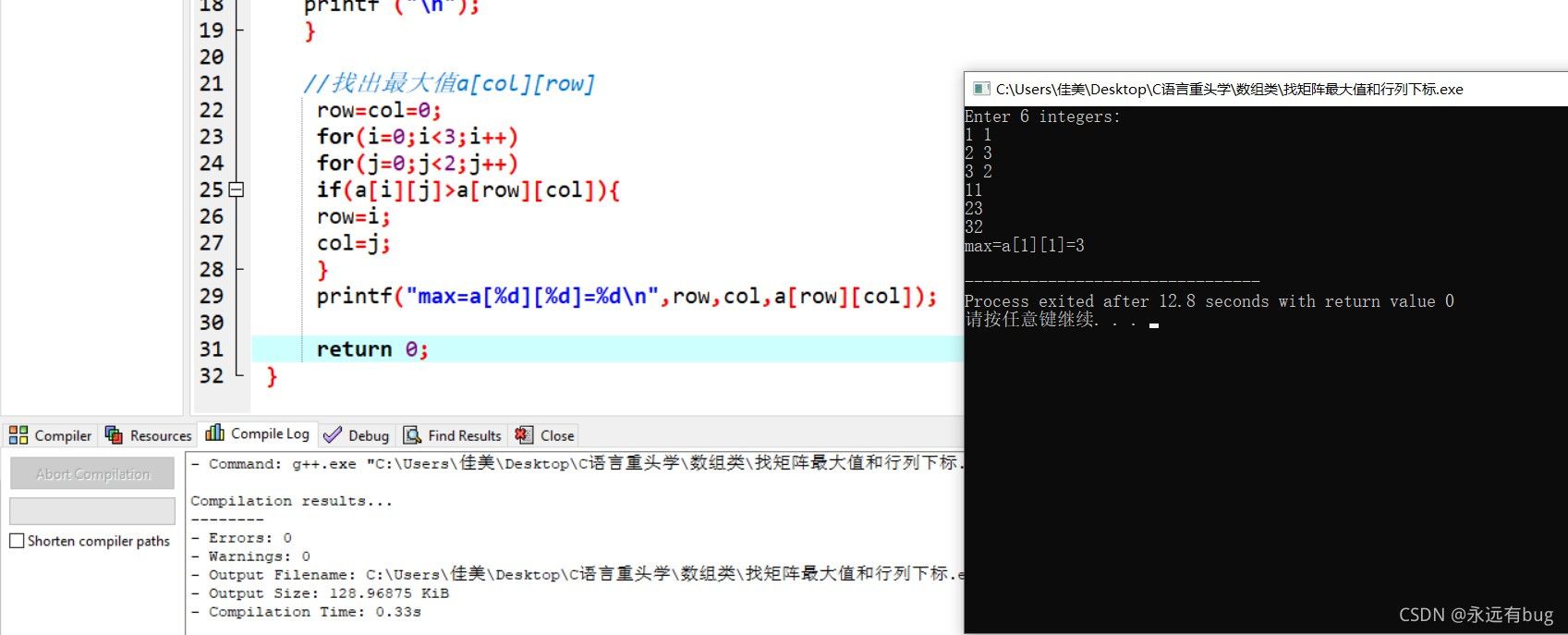1568x635 pixels.
Task: Click the 'for(j=0;j<2;j++)' line
Action: click(x=417, y=164)
